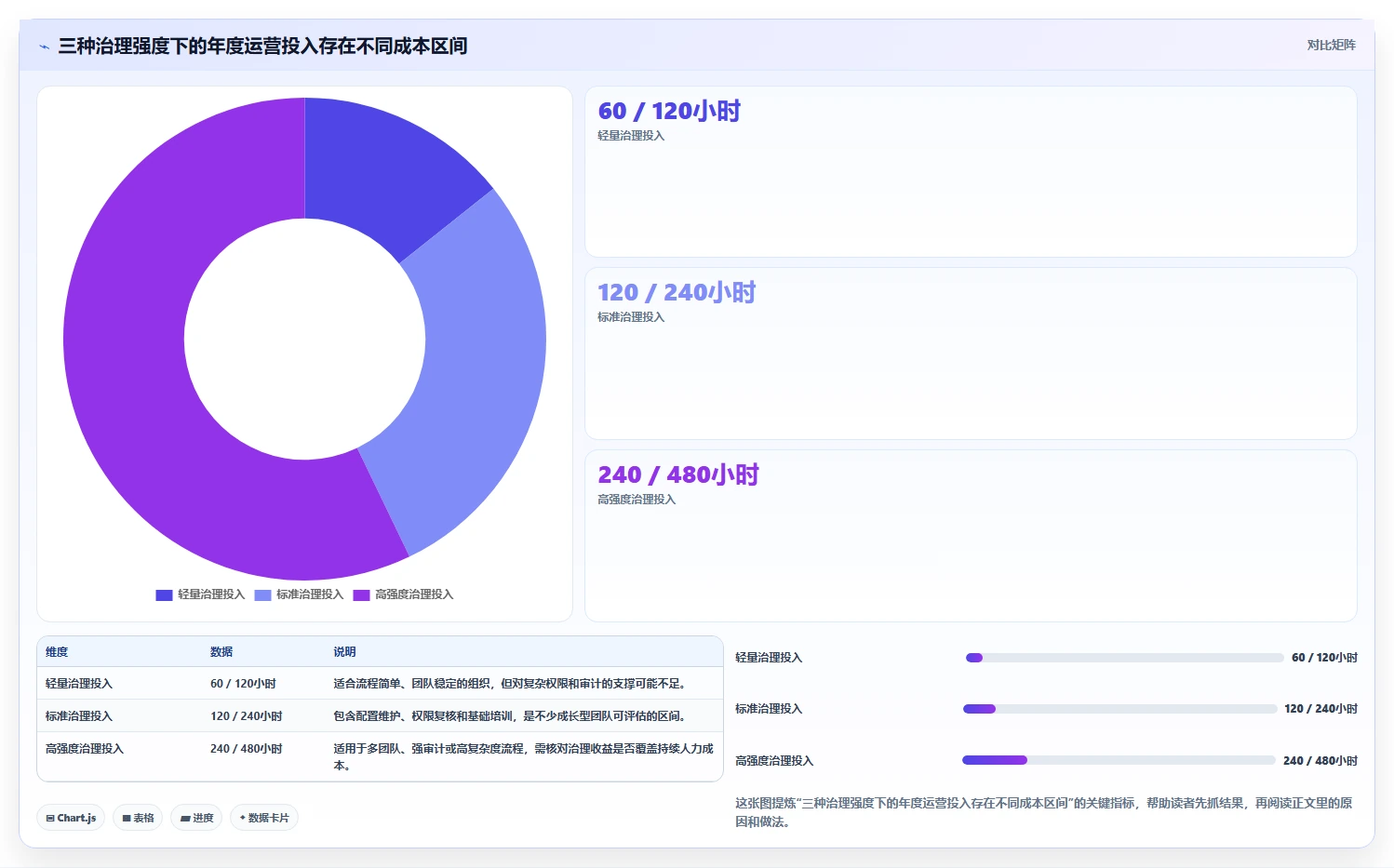Select table cell 高强度治理投入

(85, 749)
